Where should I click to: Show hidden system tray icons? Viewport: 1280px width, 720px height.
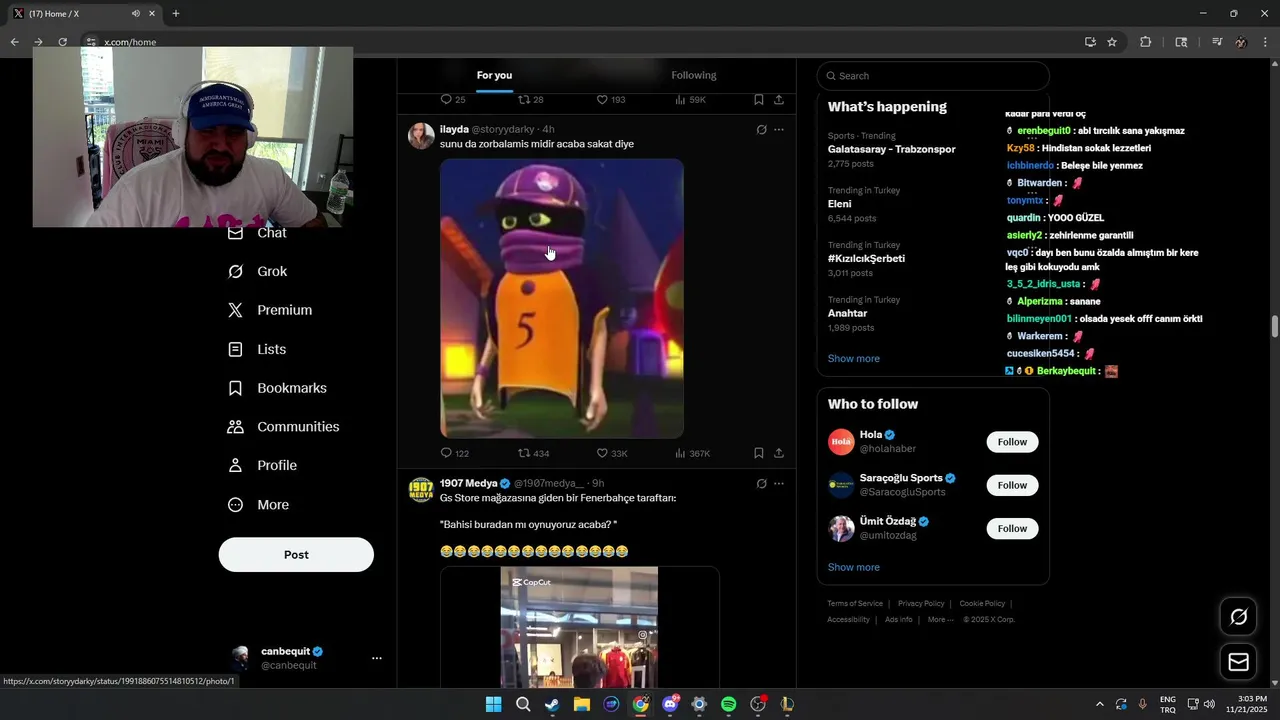point(1100,704)
